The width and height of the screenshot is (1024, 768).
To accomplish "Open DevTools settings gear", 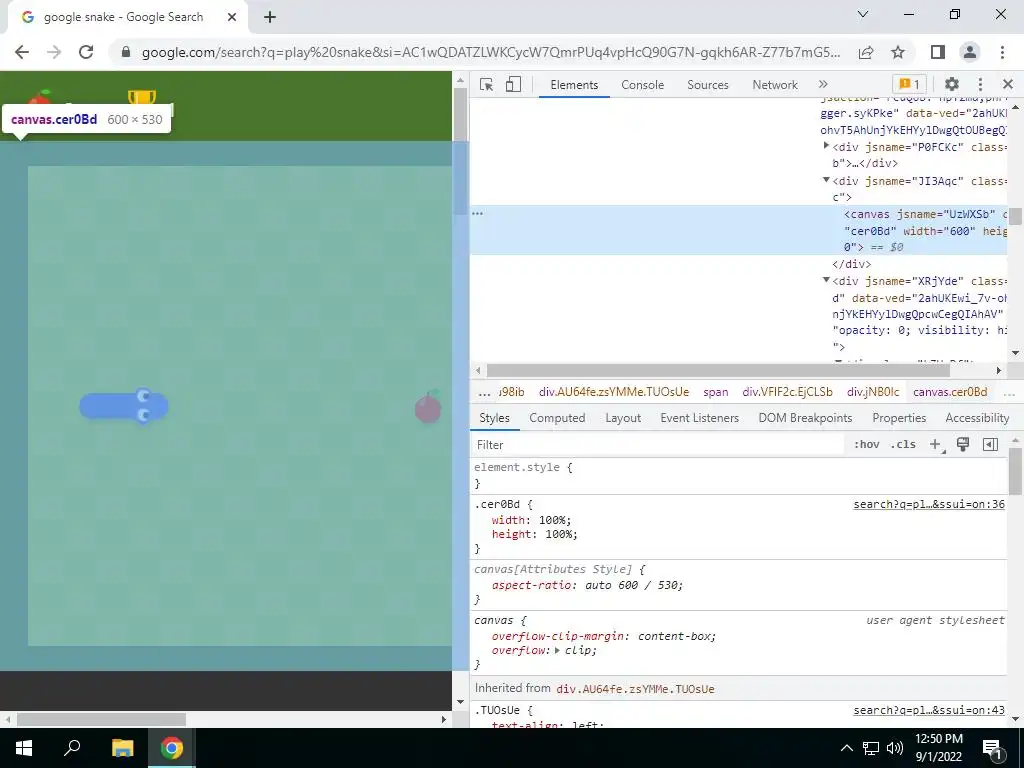I will click(x=952, y=84).
